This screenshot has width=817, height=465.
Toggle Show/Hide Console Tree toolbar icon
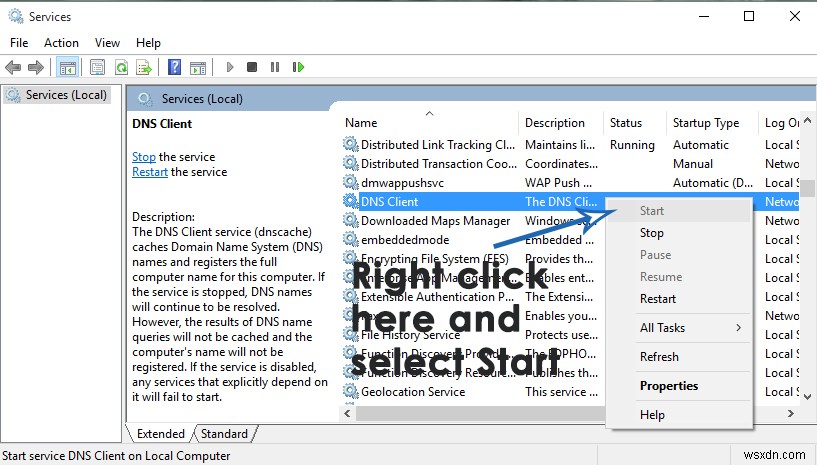[68, 67]
